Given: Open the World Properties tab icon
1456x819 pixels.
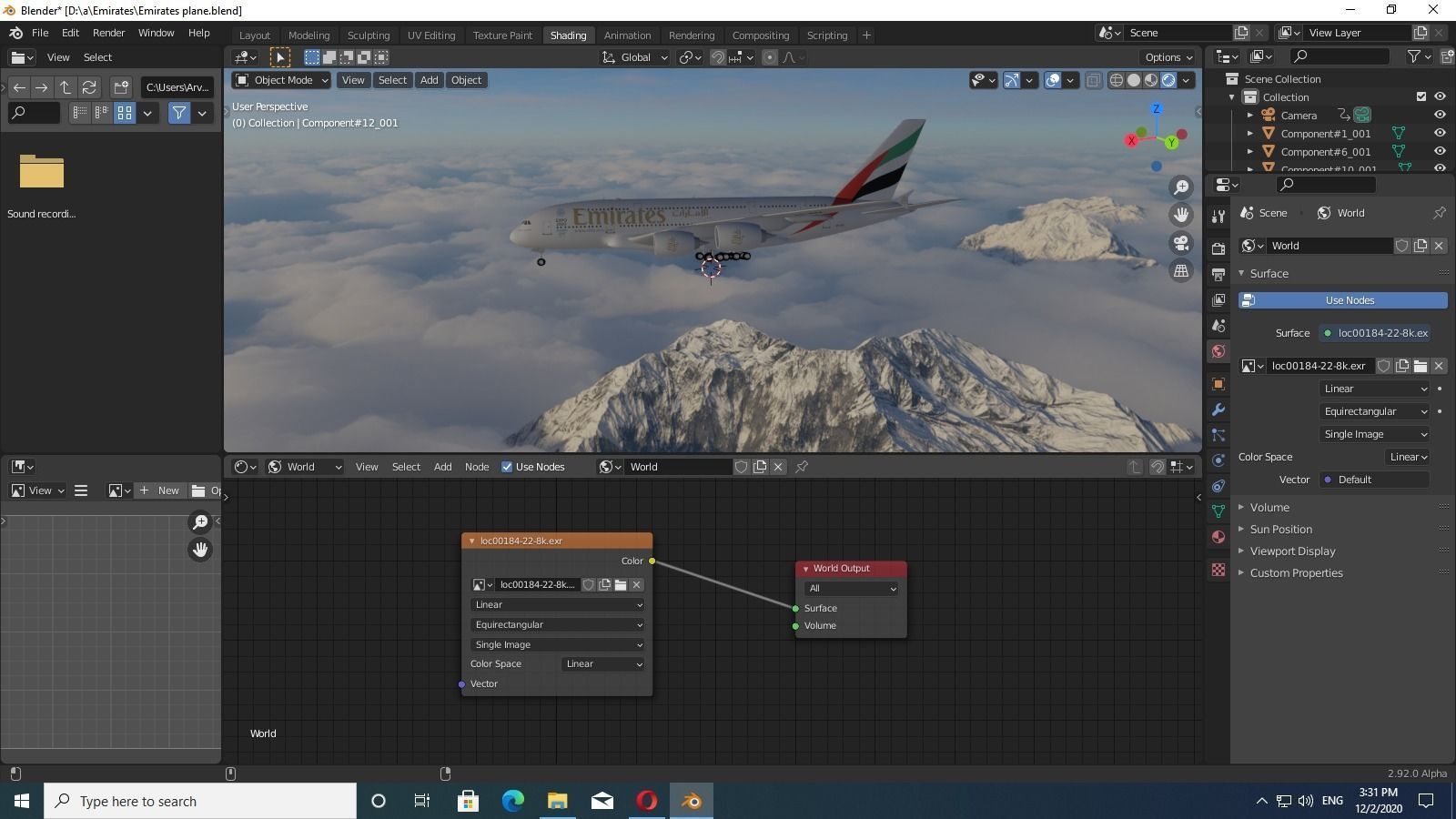Looking at the screenshot, I should 1218,351.
